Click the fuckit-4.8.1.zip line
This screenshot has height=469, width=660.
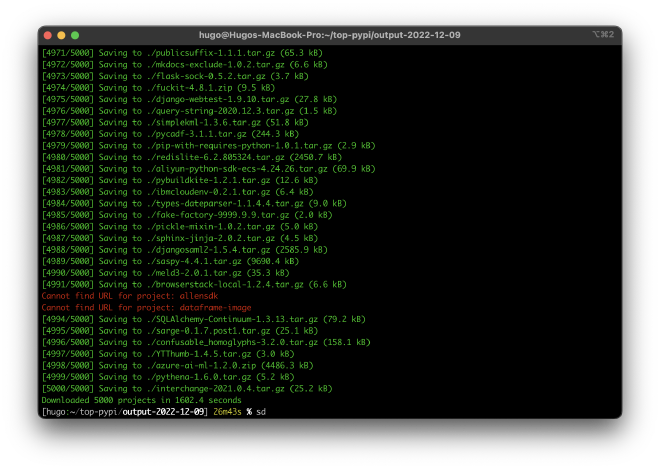click(158, 88)
